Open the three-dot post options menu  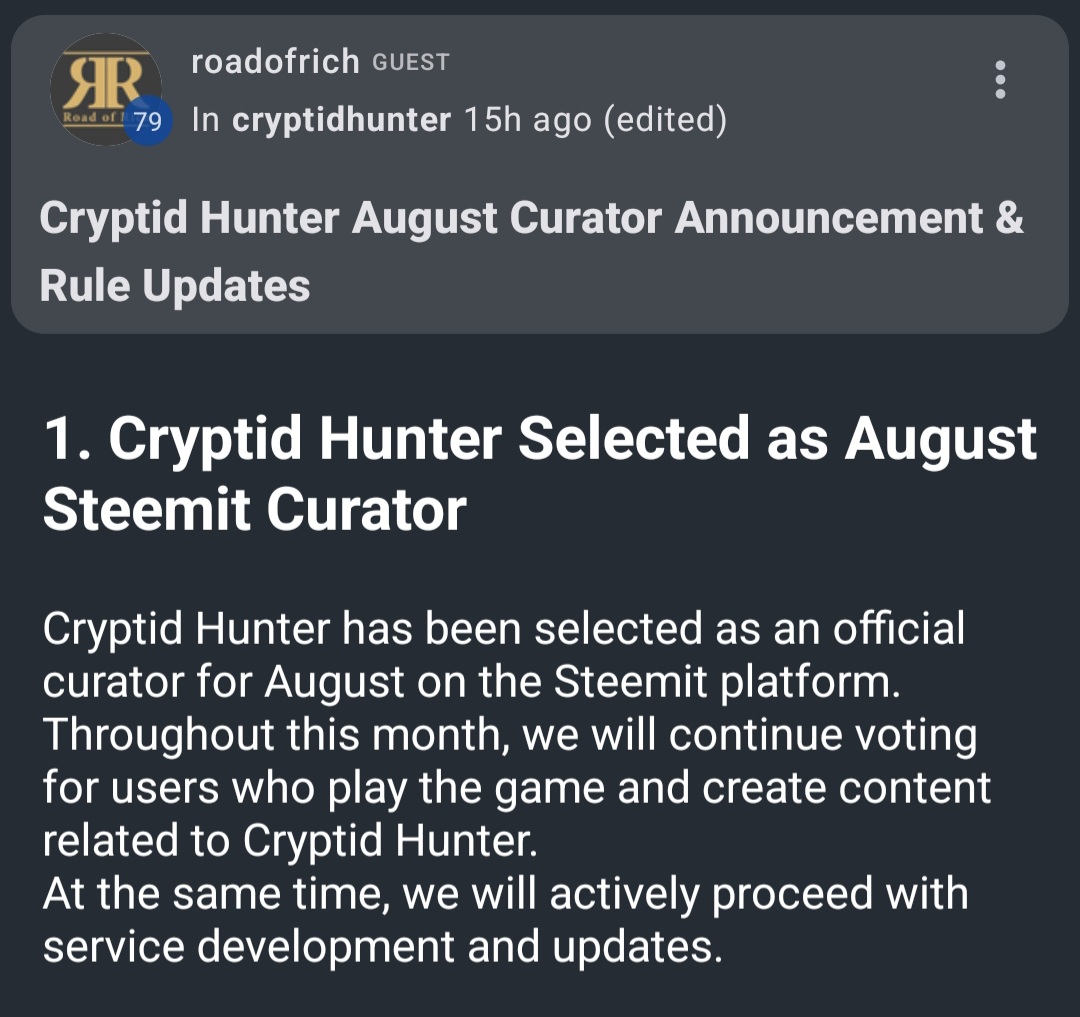999,79
